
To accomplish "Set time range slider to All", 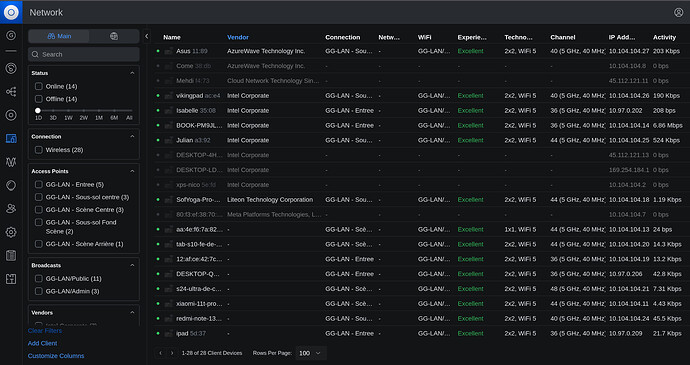I will coord(129,118).
